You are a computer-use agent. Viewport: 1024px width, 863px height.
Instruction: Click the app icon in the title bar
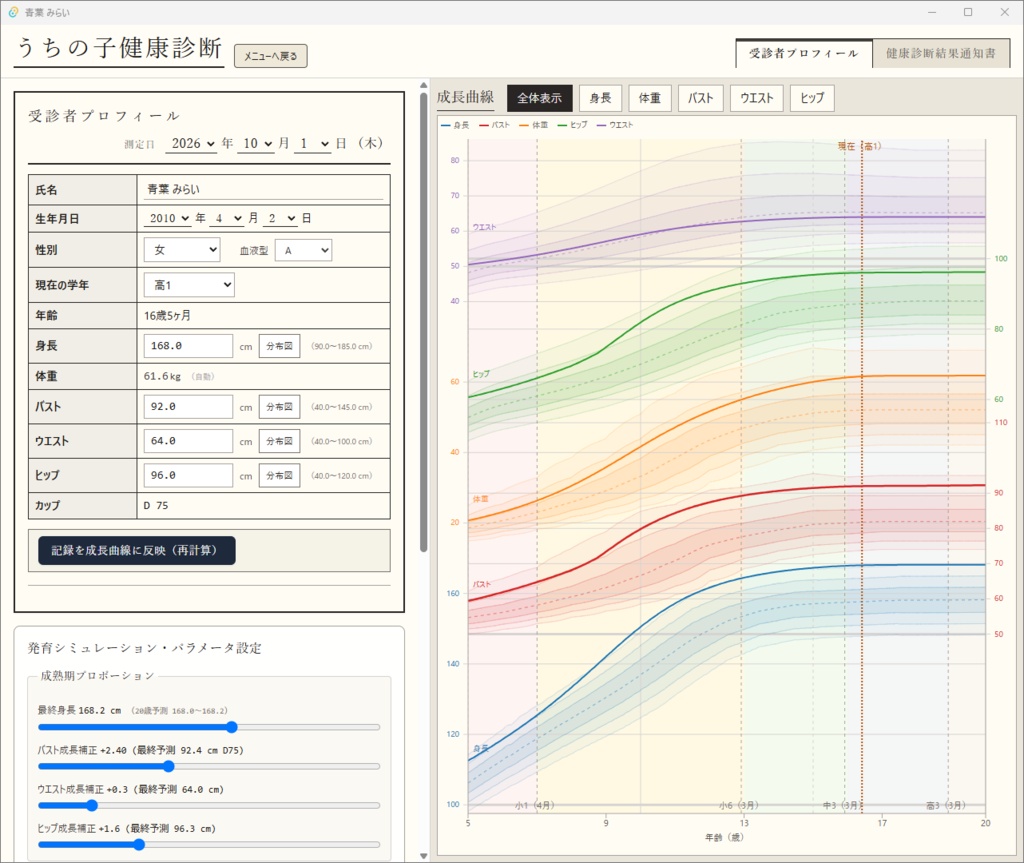pyautogui.click(x=13, y=12)
